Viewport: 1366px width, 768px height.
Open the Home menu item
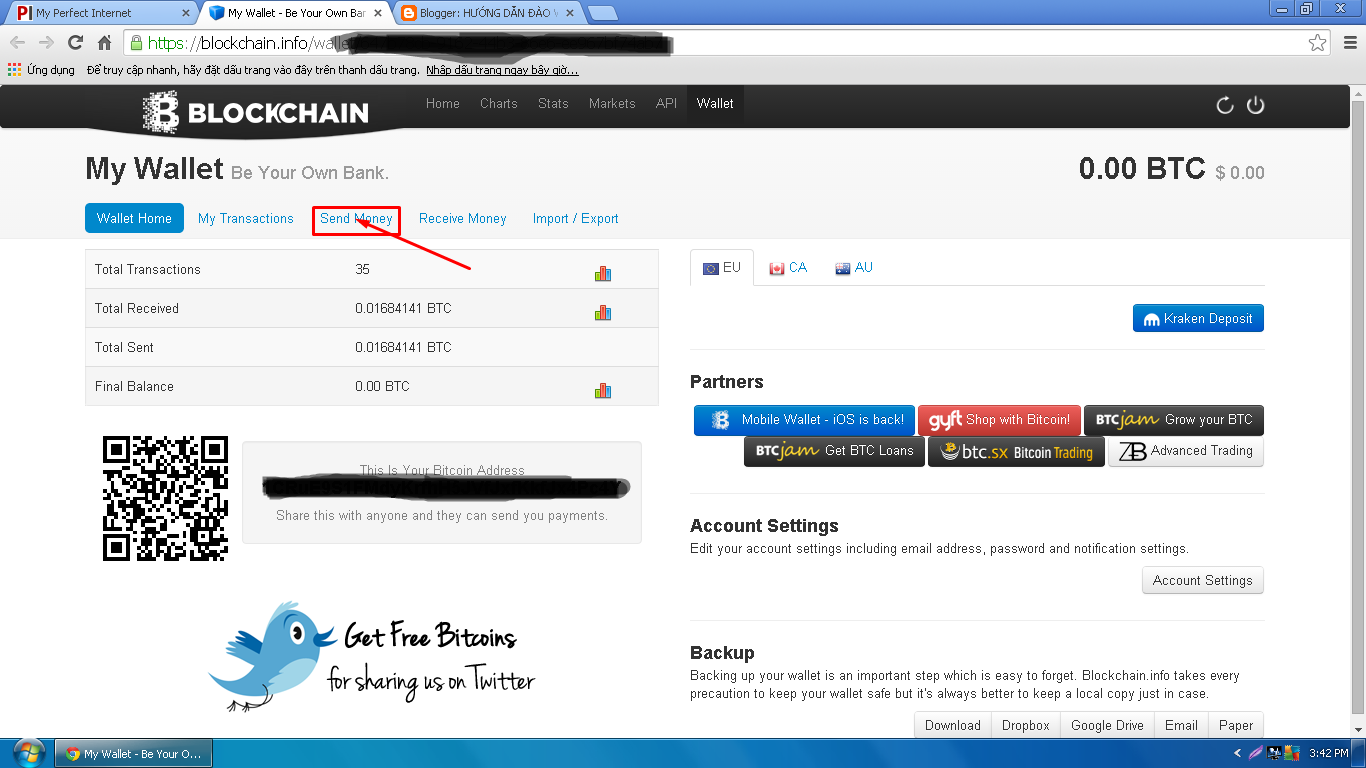pyautogui.click(x=443, y=103)
